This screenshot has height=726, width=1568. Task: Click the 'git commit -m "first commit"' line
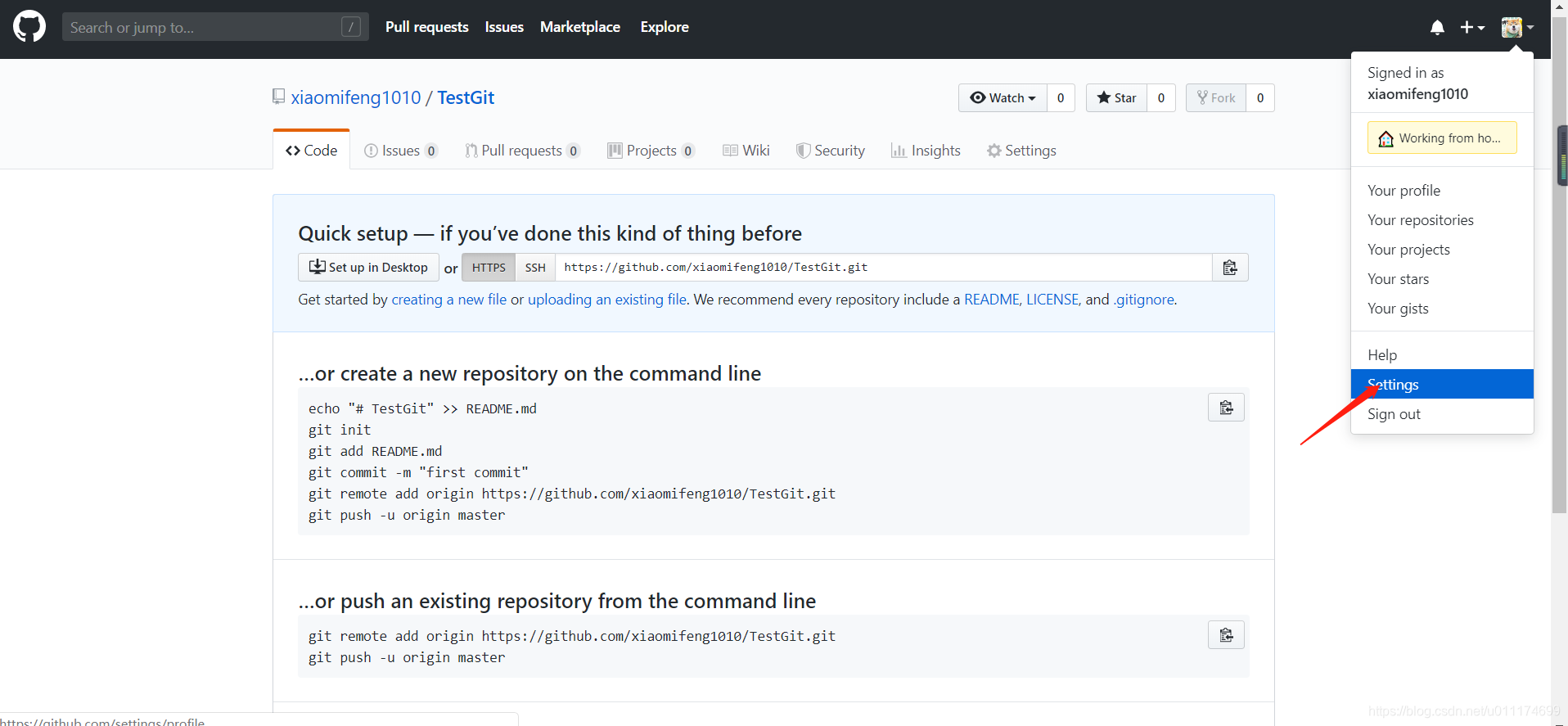pyautogui.click(x=418, y=472)
